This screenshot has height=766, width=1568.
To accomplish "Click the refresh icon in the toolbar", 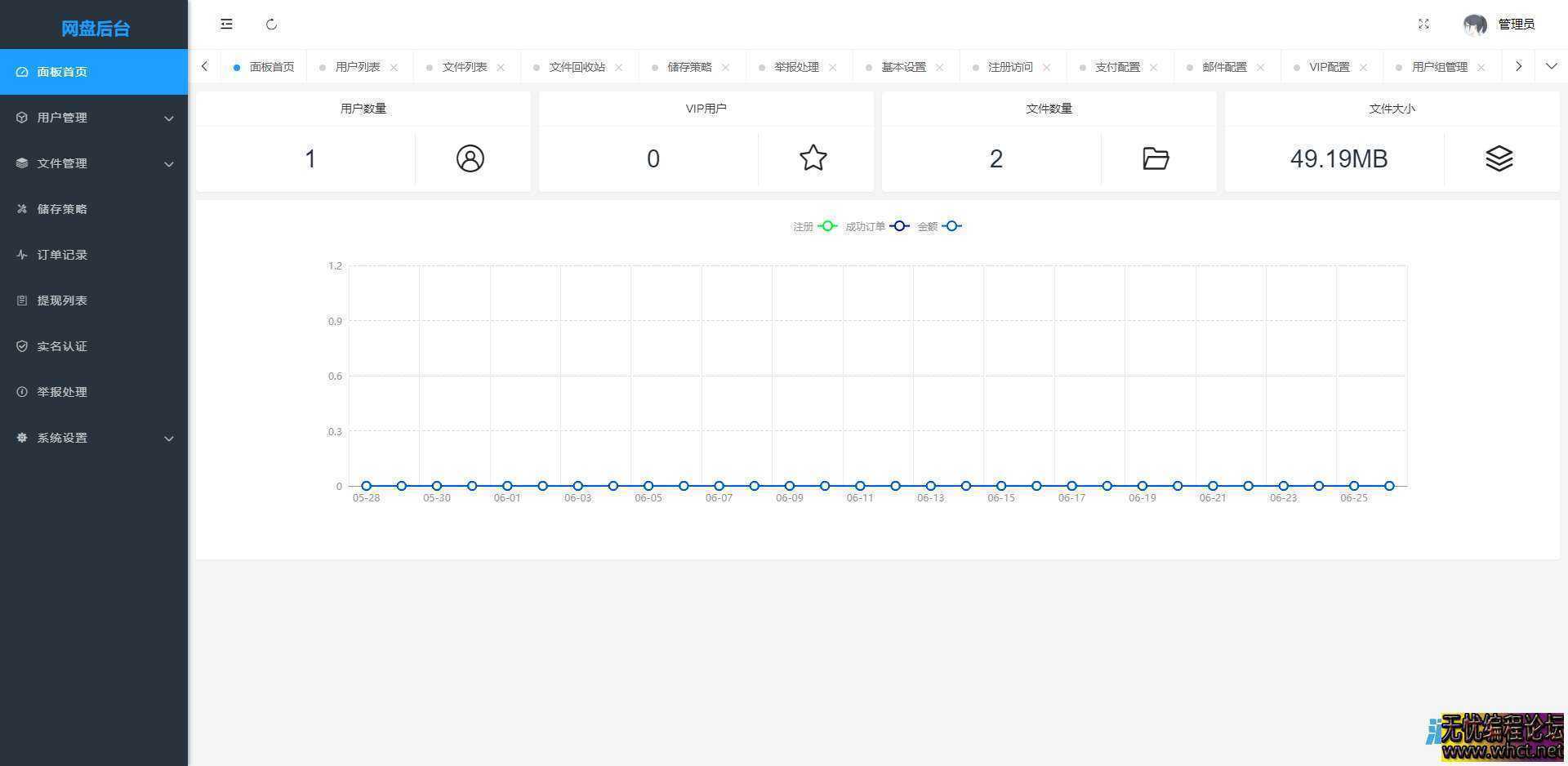I will click(272, 24).
